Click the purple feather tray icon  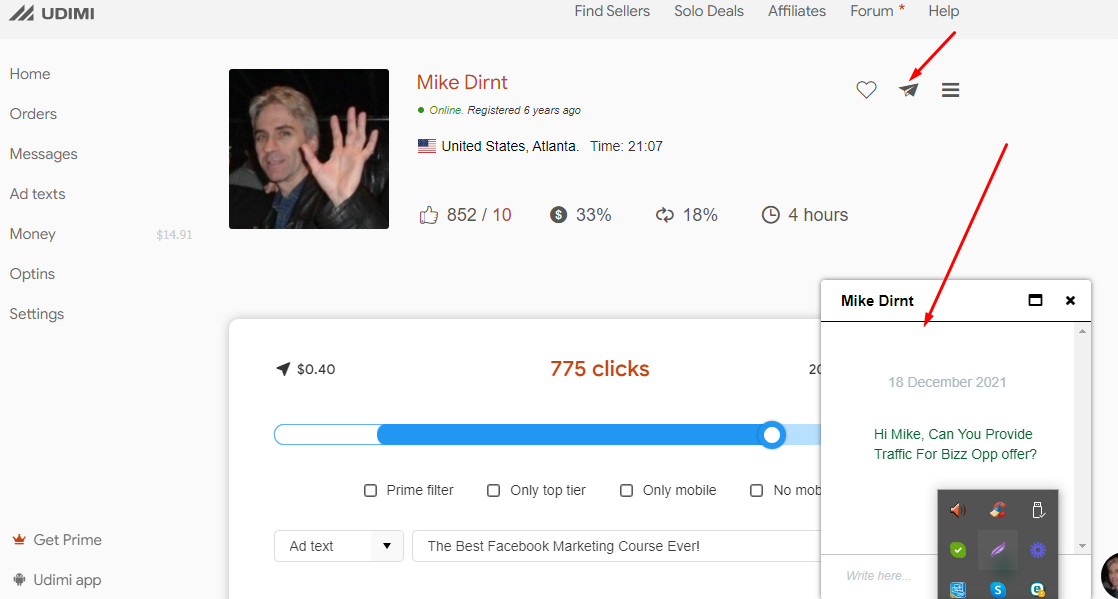pos(998,550)
